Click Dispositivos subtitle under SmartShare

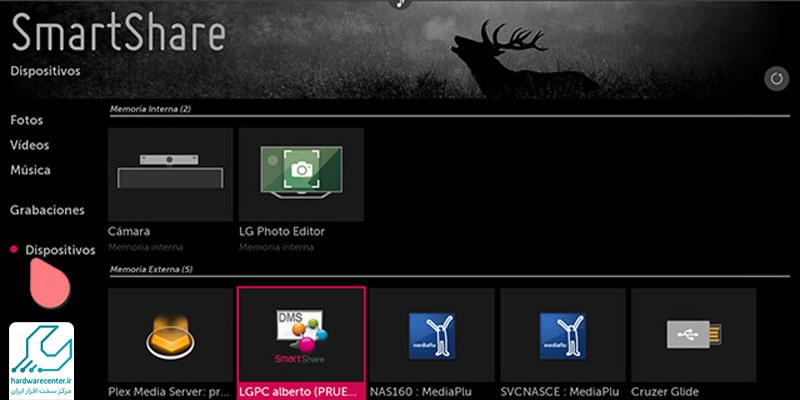point(45,71)
